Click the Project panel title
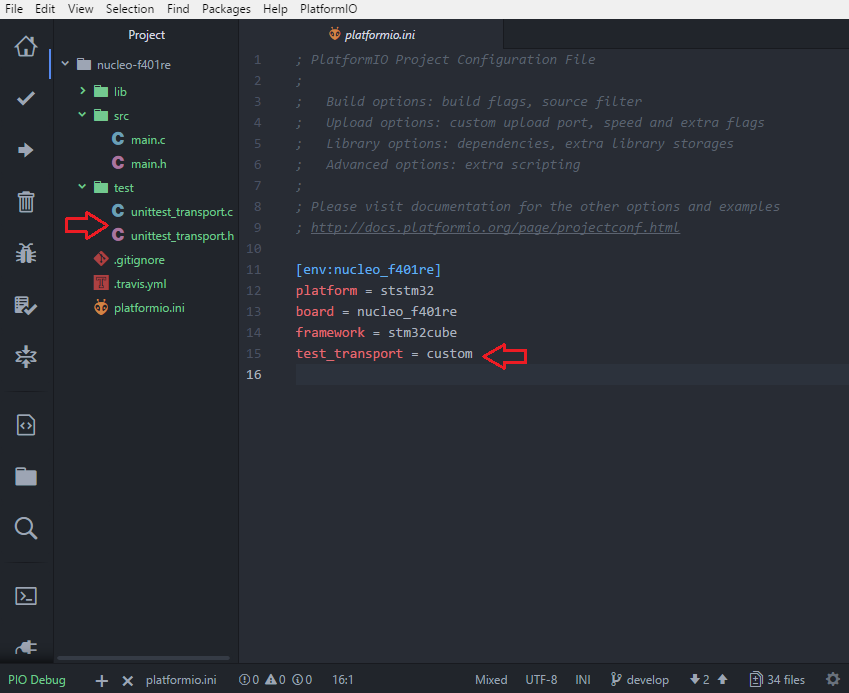This screenshot has width=849, height=693. (x=146, y=35)
